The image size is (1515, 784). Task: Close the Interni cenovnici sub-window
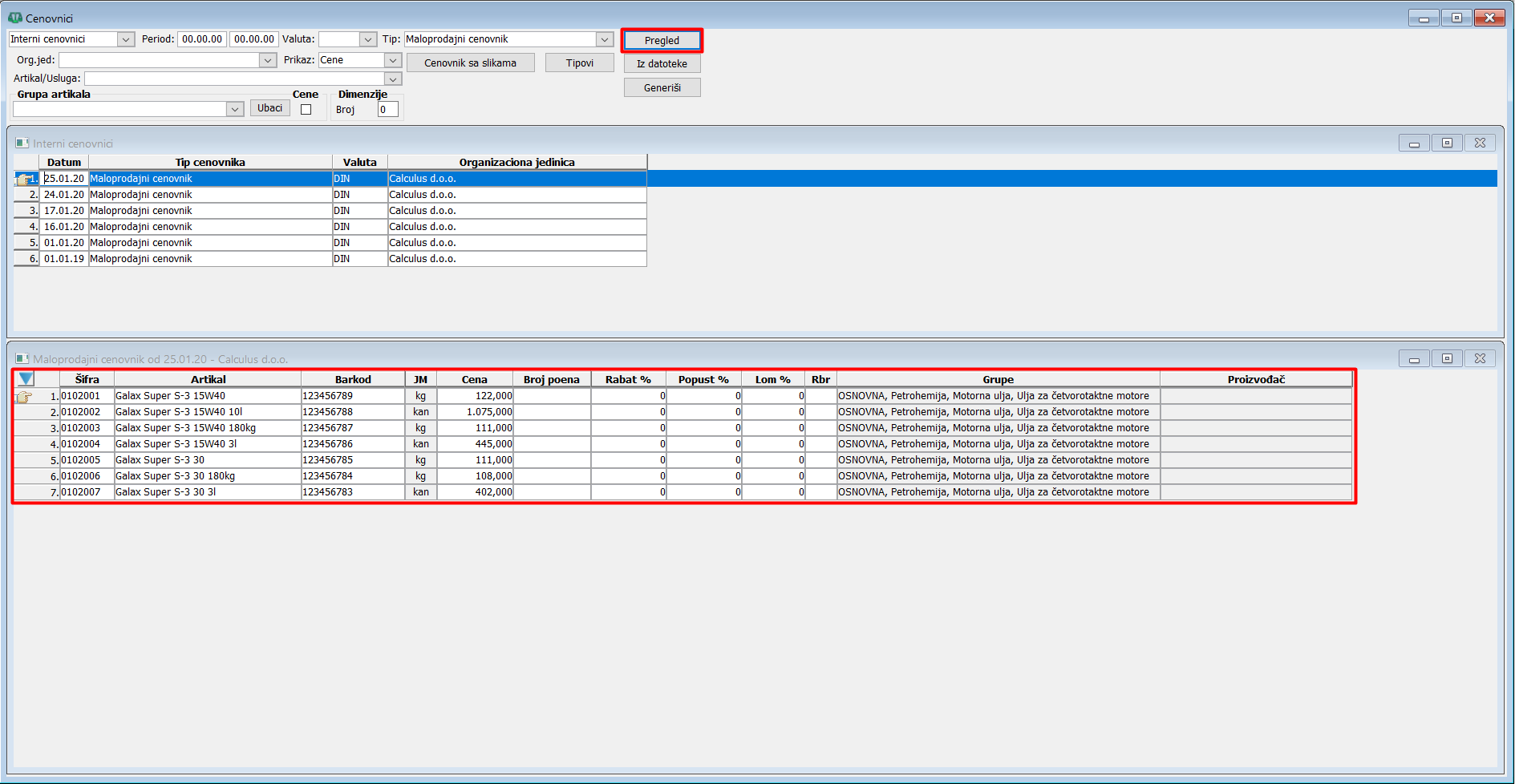click(x=1480, y=143)
